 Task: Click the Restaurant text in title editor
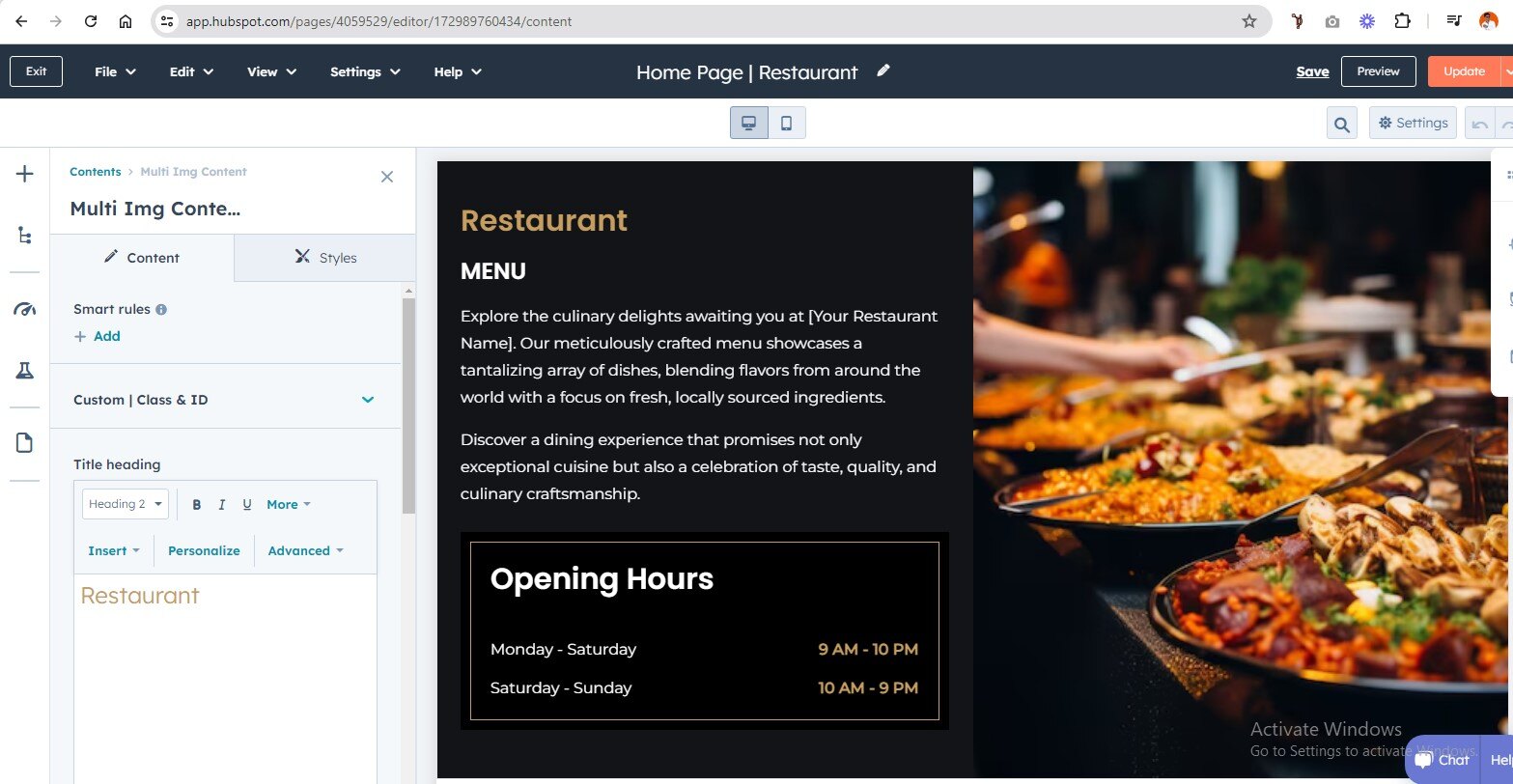tap(140, 596)
